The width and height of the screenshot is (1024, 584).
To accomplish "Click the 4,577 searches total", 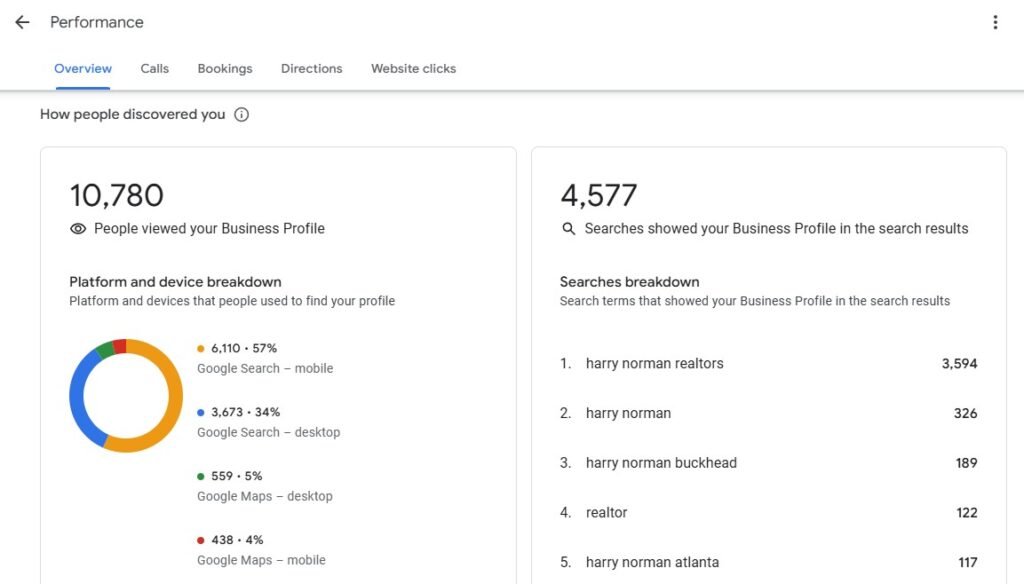I will (598, 195).
